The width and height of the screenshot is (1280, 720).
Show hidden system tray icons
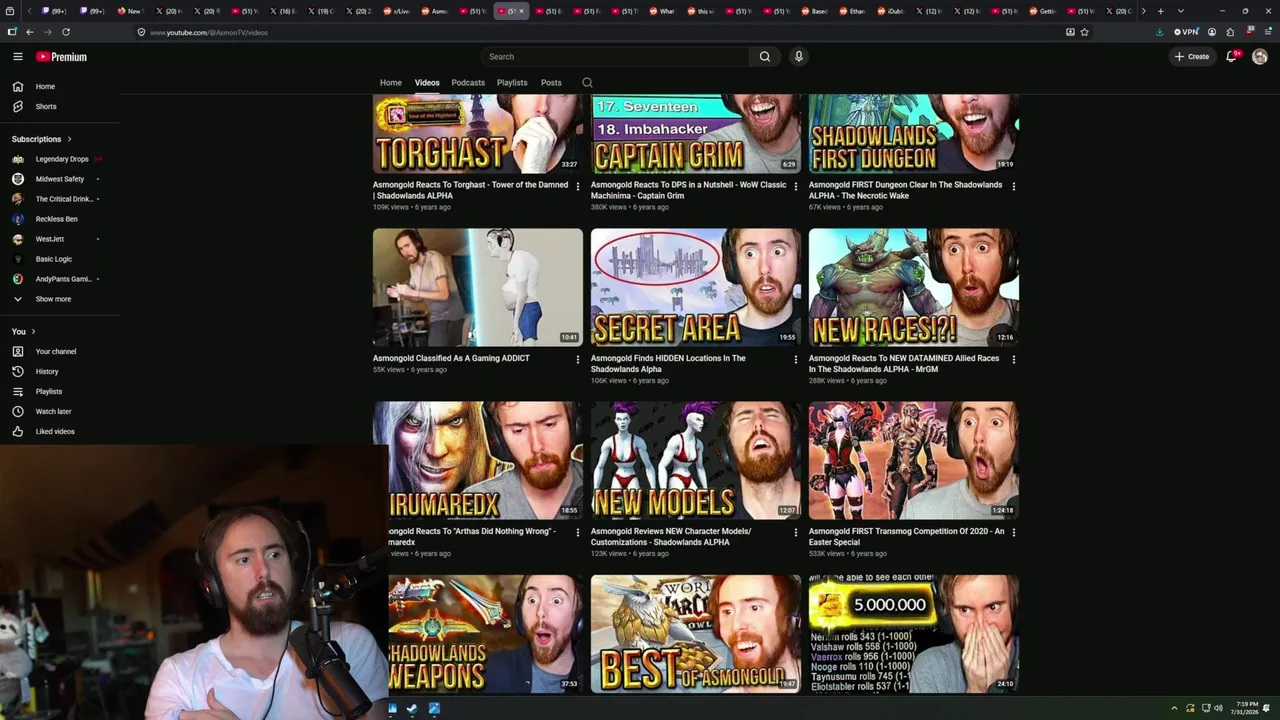tap(1175, 709)
